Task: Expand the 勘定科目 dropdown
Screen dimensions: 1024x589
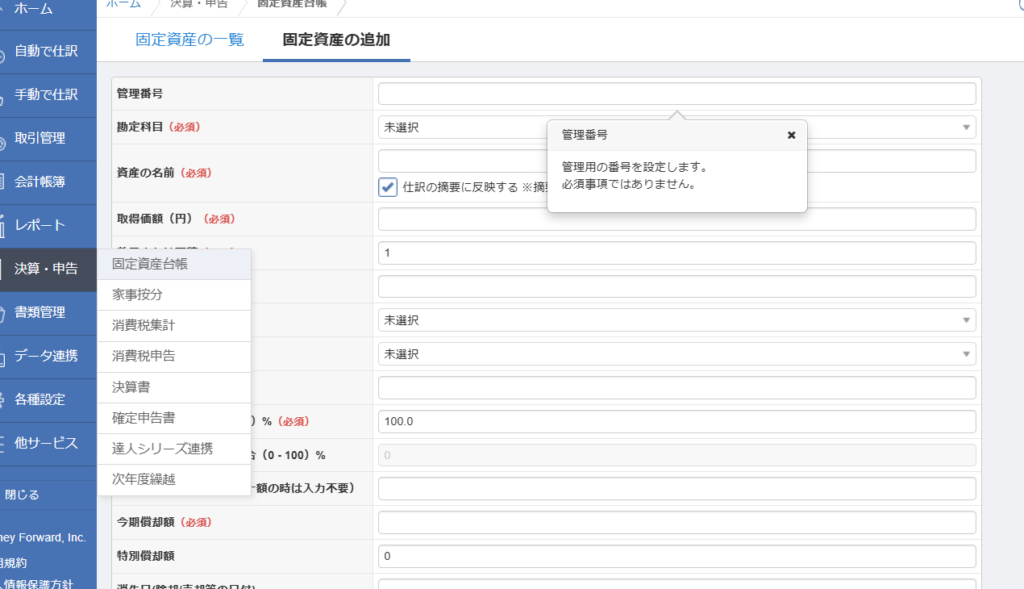Action: click(x=460, y=128)
